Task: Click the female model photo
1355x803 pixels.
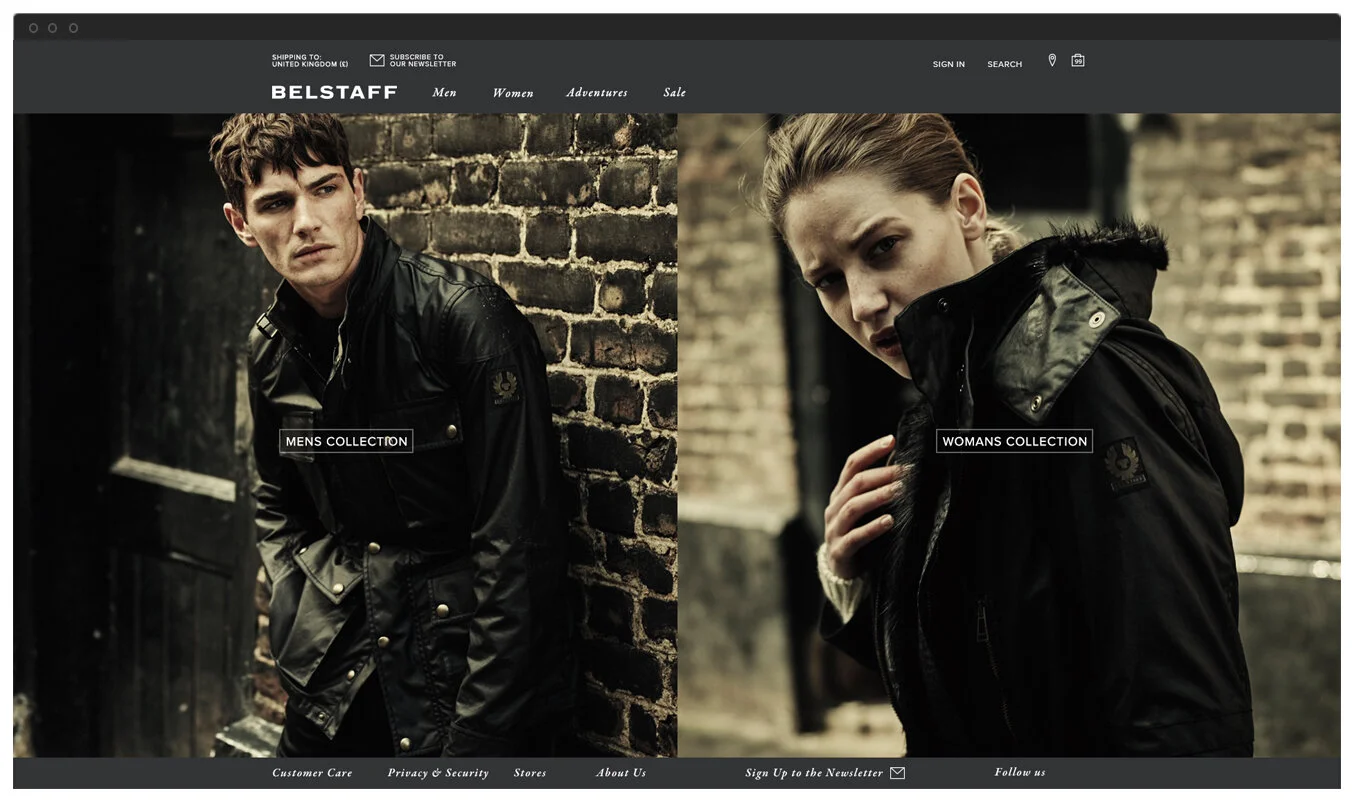Action: pos(1009,435)
